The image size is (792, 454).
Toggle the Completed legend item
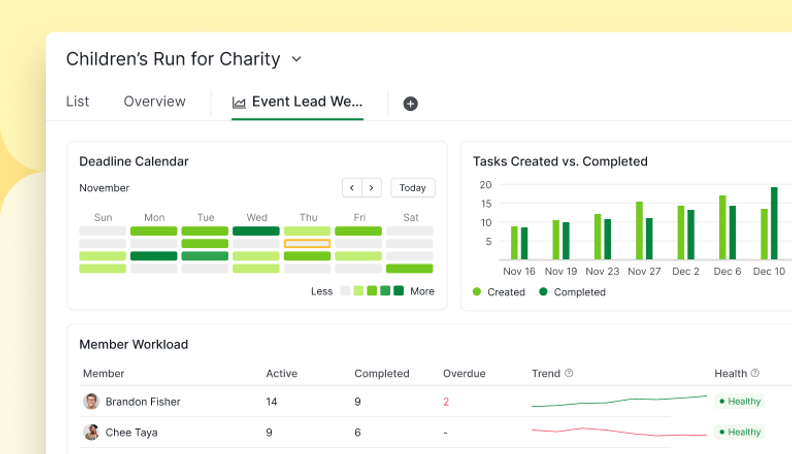[572, 292]
